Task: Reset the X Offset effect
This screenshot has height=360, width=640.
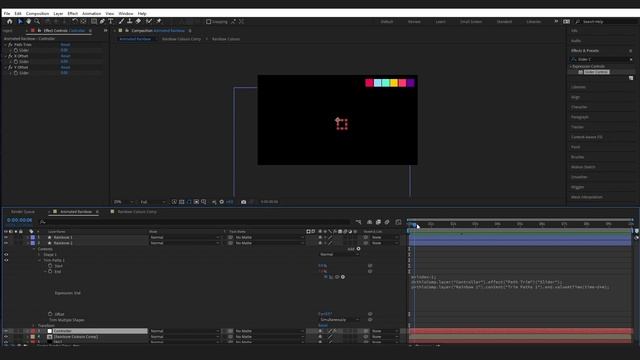Action: pos(65,56)
